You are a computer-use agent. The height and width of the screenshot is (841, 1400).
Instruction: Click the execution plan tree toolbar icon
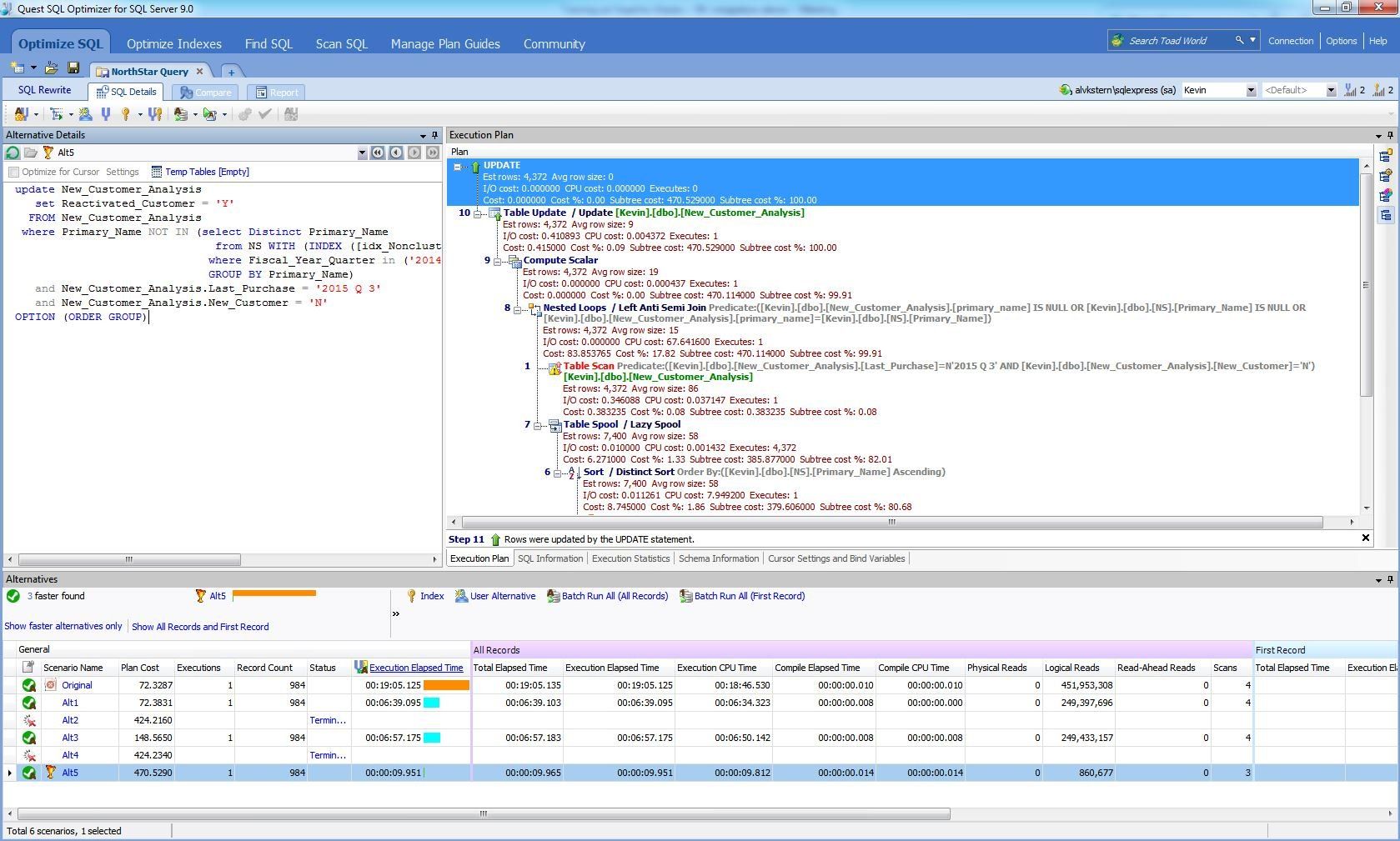click(x=57, y=114)
